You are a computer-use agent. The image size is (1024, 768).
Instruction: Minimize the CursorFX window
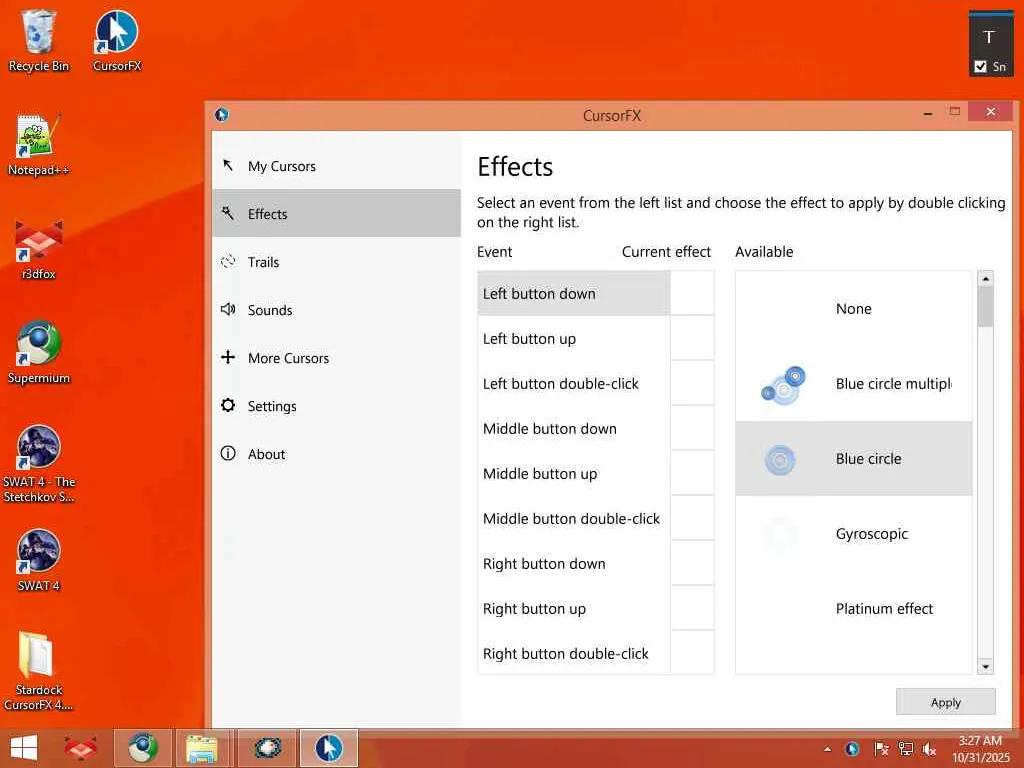[927, 114]
